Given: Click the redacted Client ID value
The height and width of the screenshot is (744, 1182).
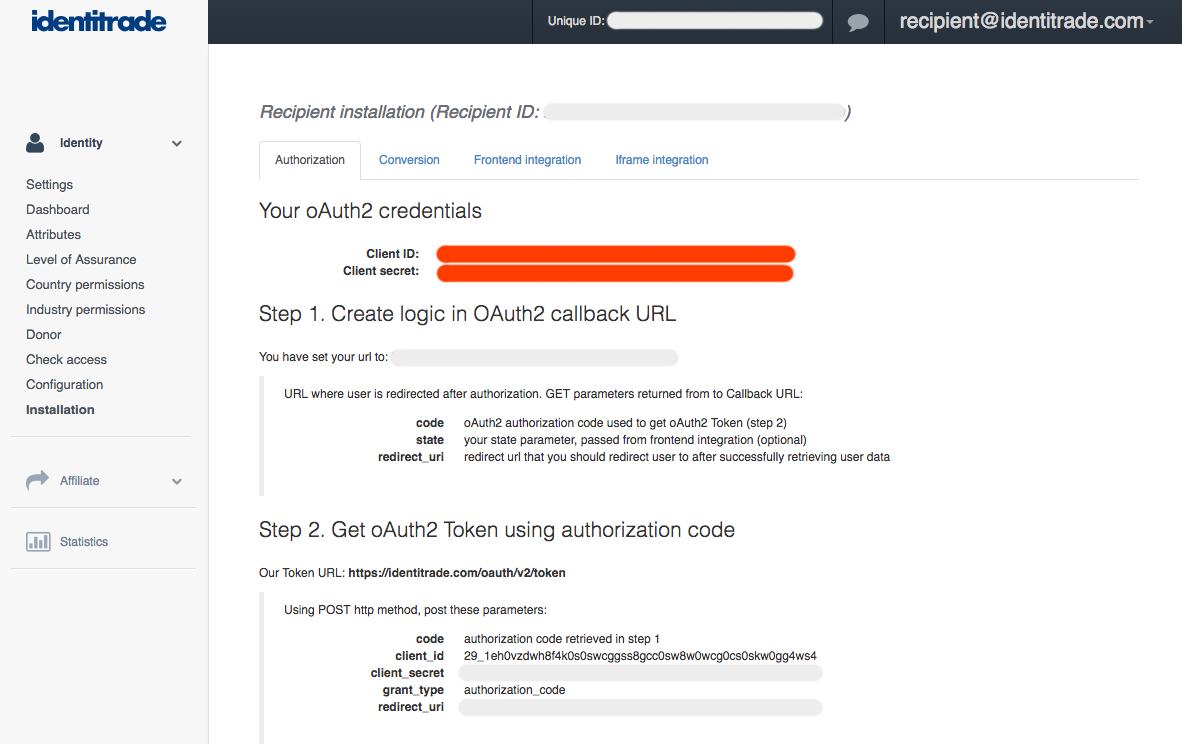Looking at the screenshot, I should coord(616,254).
